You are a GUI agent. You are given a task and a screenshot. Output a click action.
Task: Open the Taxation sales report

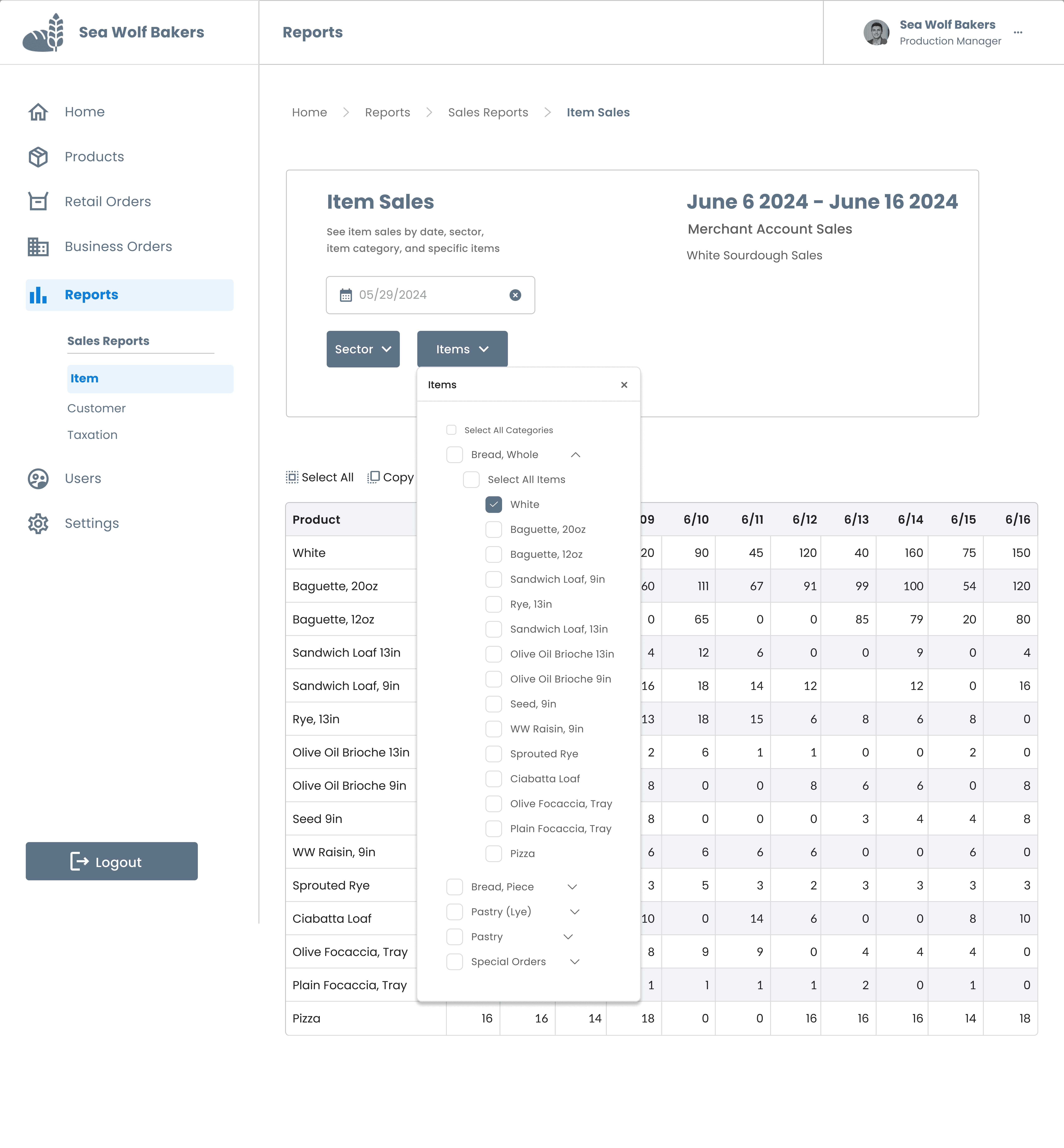92,435
